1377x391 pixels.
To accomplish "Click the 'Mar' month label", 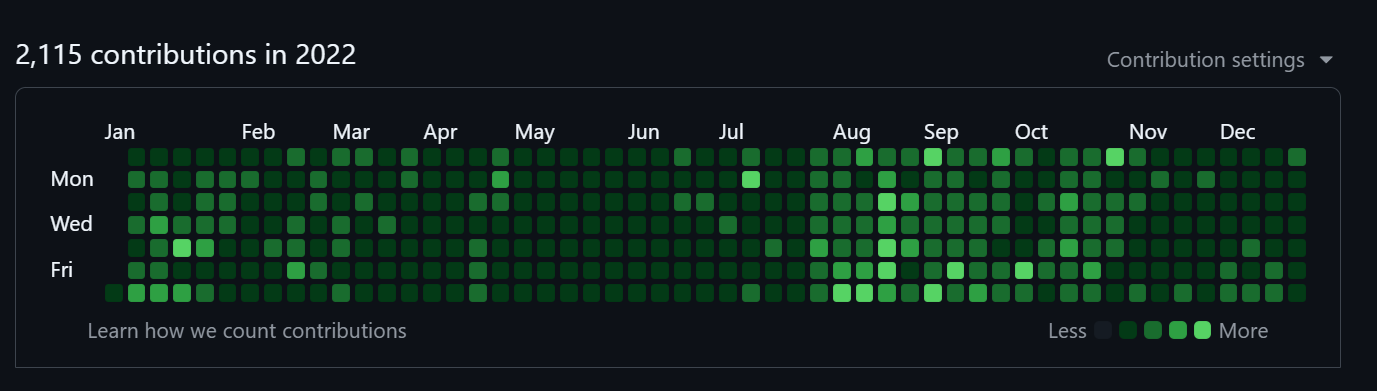I will click(x=351, y=132).
